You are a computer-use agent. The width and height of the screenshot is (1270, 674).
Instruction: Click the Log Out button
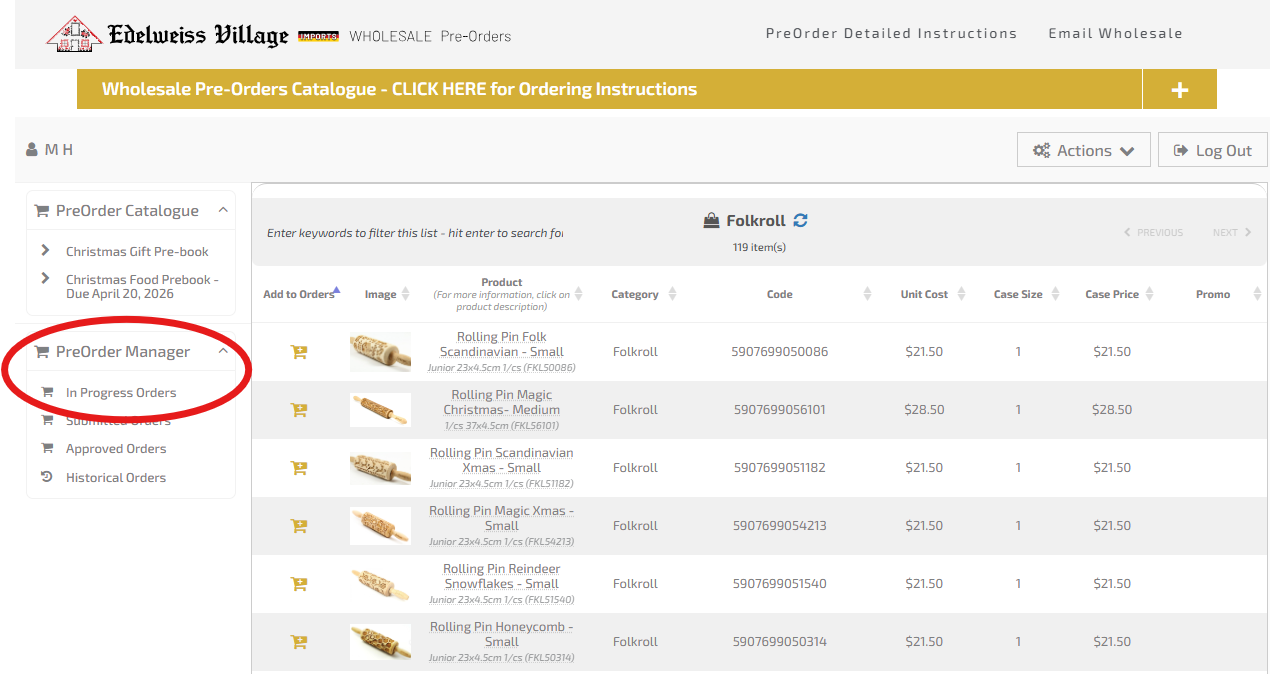tap(1212, 151)
